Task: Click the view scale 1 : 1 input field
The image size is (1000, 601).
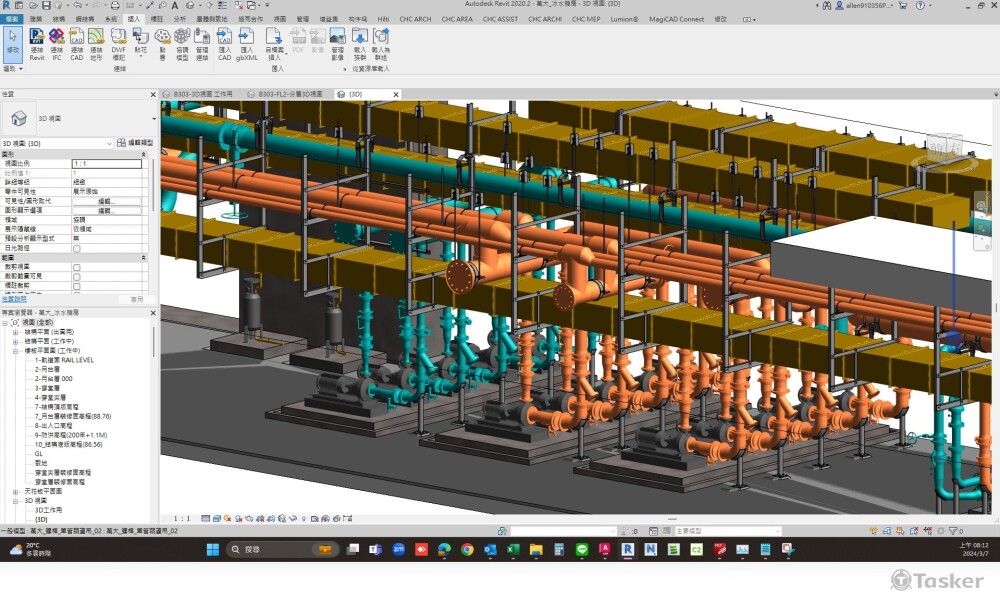Action: coord(106,163)
